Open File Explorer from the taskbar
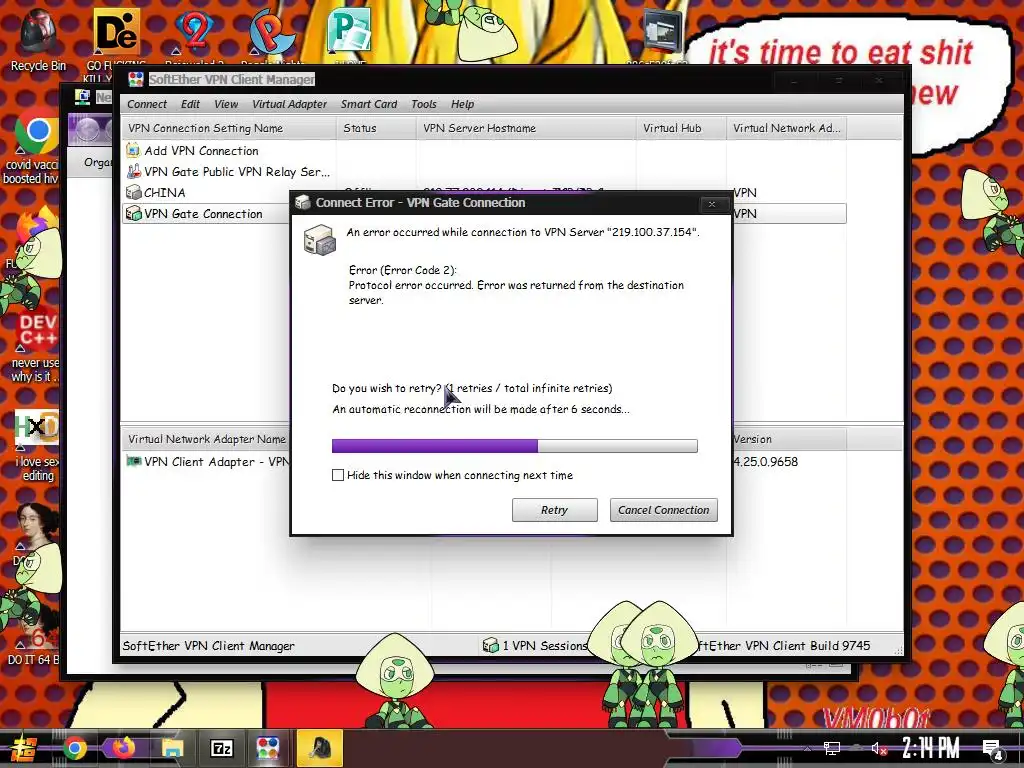The image size is (1024, 768). [x=172, y=748]
